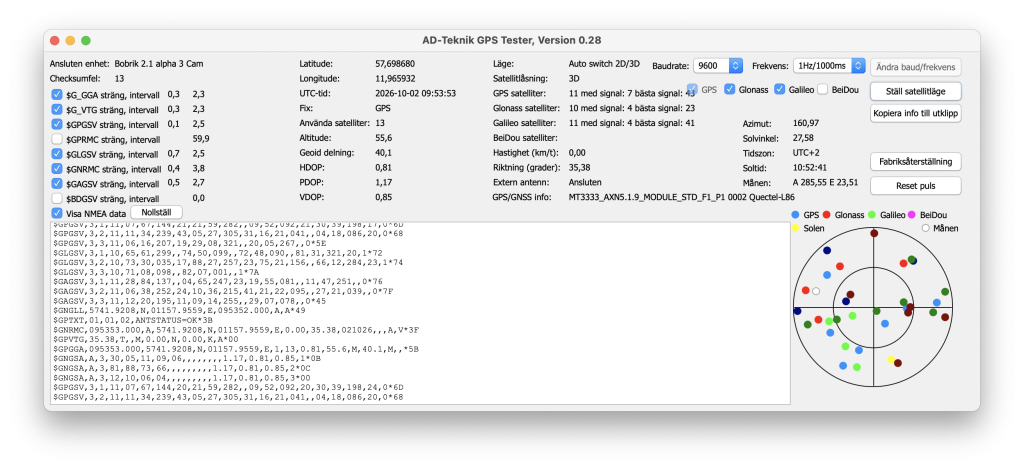Enable the $BDGSV sträng checkbox
Screen dimensions: 1024x469
pyautogui.click(x=57, y=198)
